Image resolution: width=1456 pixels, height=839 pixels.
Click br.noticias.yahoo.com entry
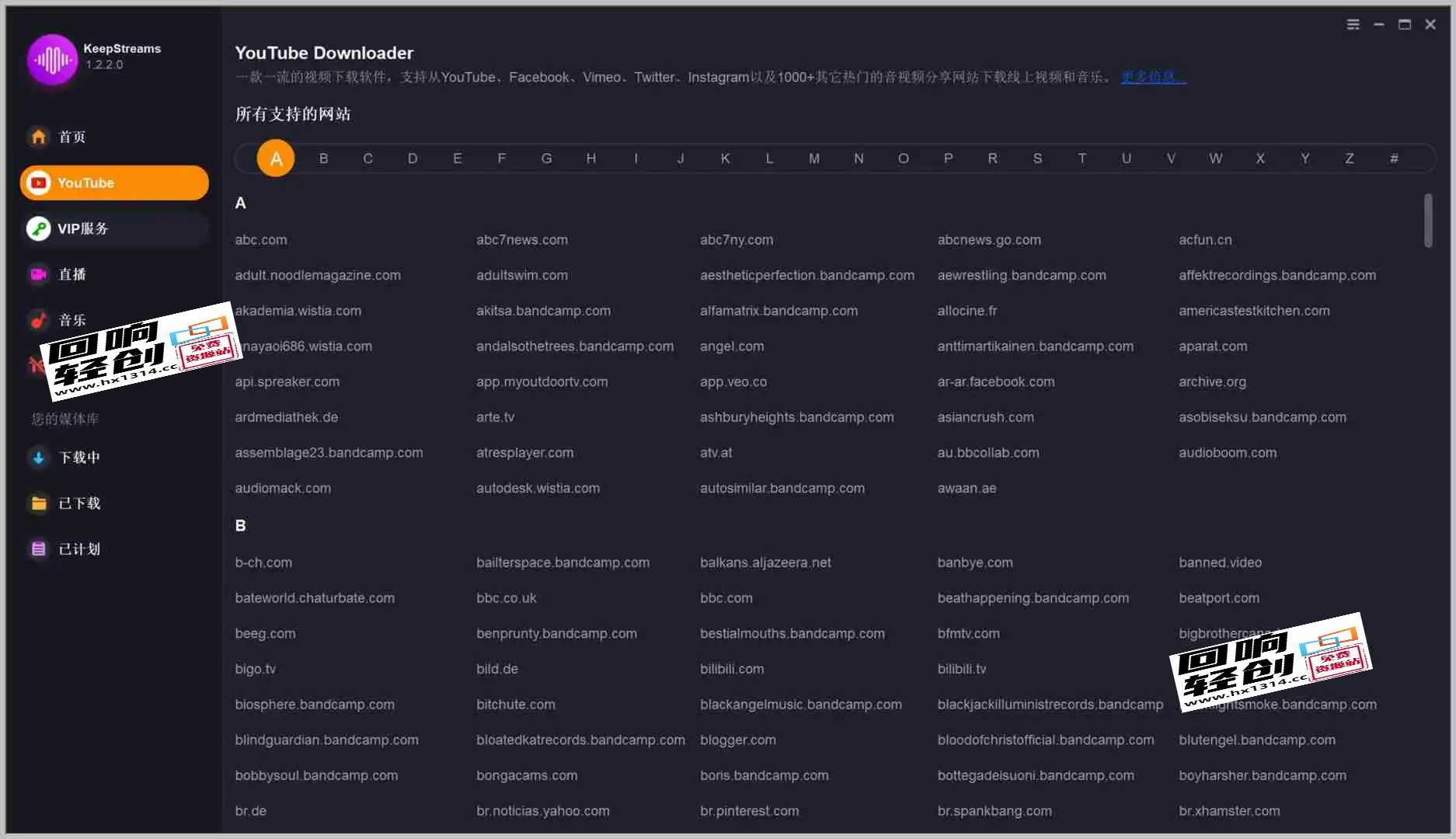coord(543,811)
